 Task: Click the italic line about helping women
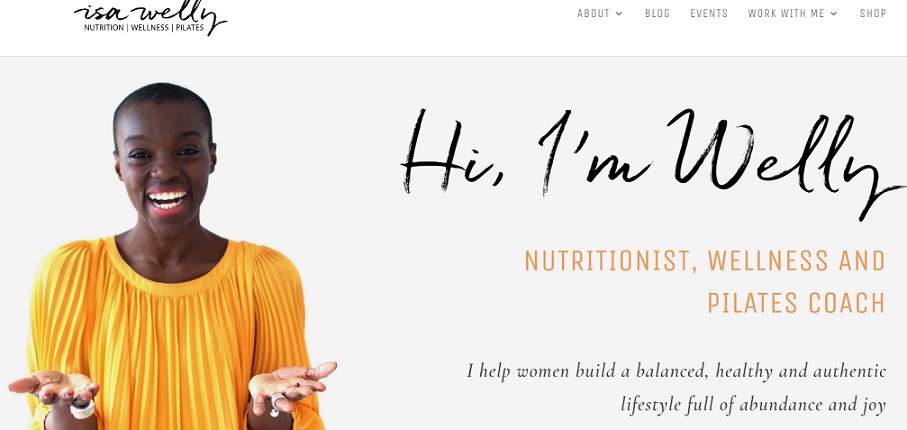[x=676, y=371]
